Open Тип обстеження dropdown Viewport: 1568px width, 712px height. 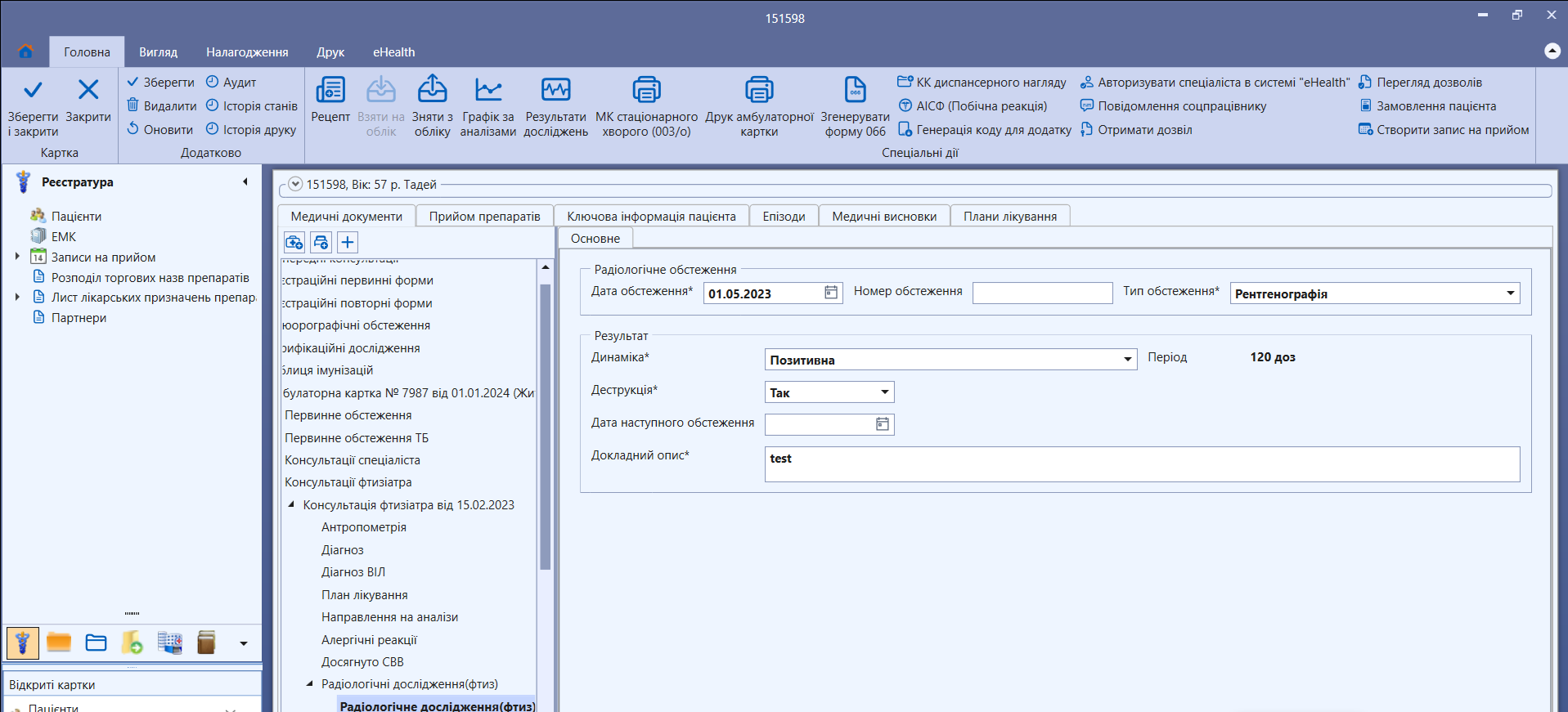1510,293
